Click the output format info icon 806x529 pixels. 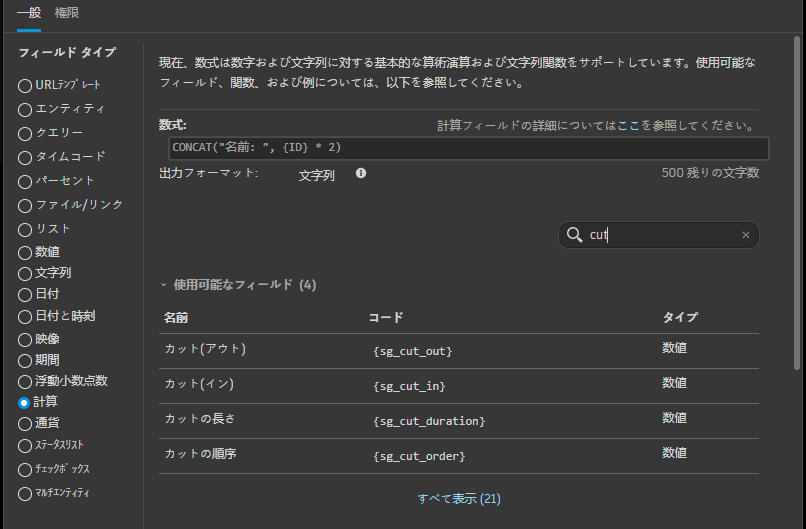point(361,173)
